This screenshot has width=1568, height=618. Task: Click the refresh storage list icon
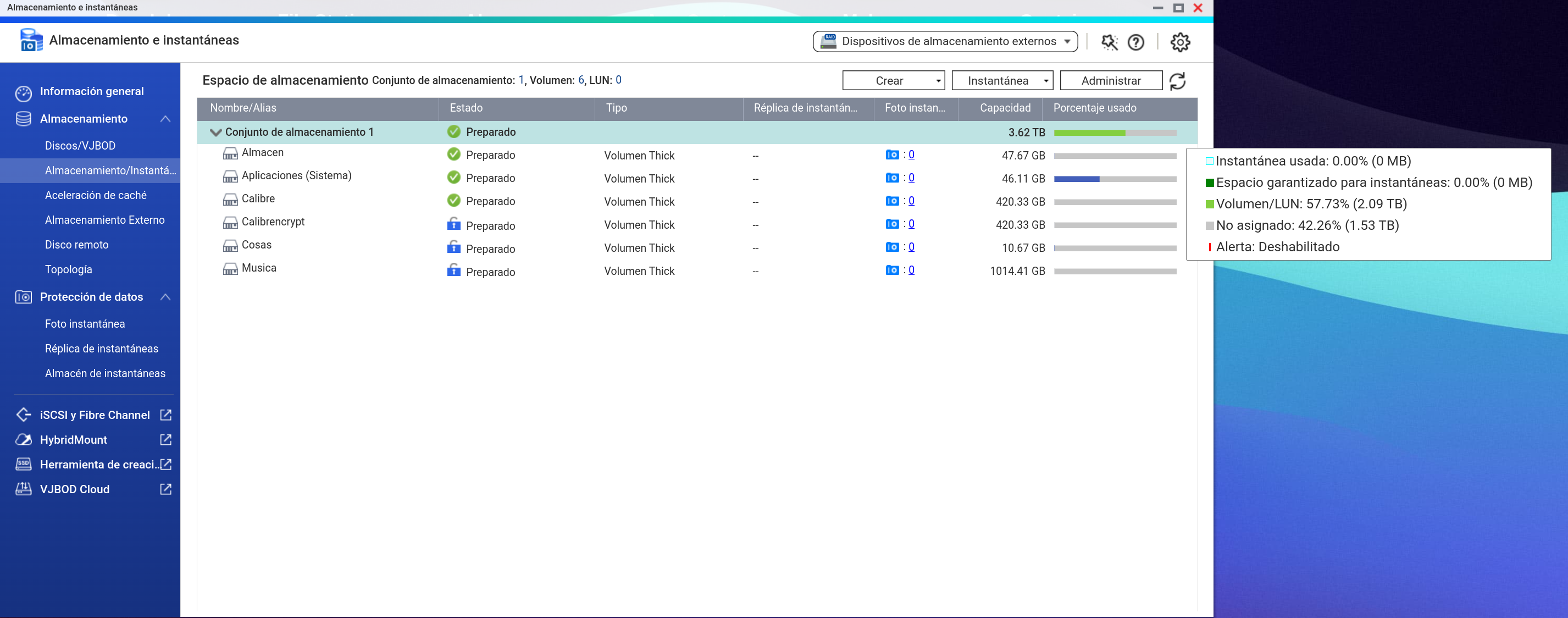(x=1177, y=81)
